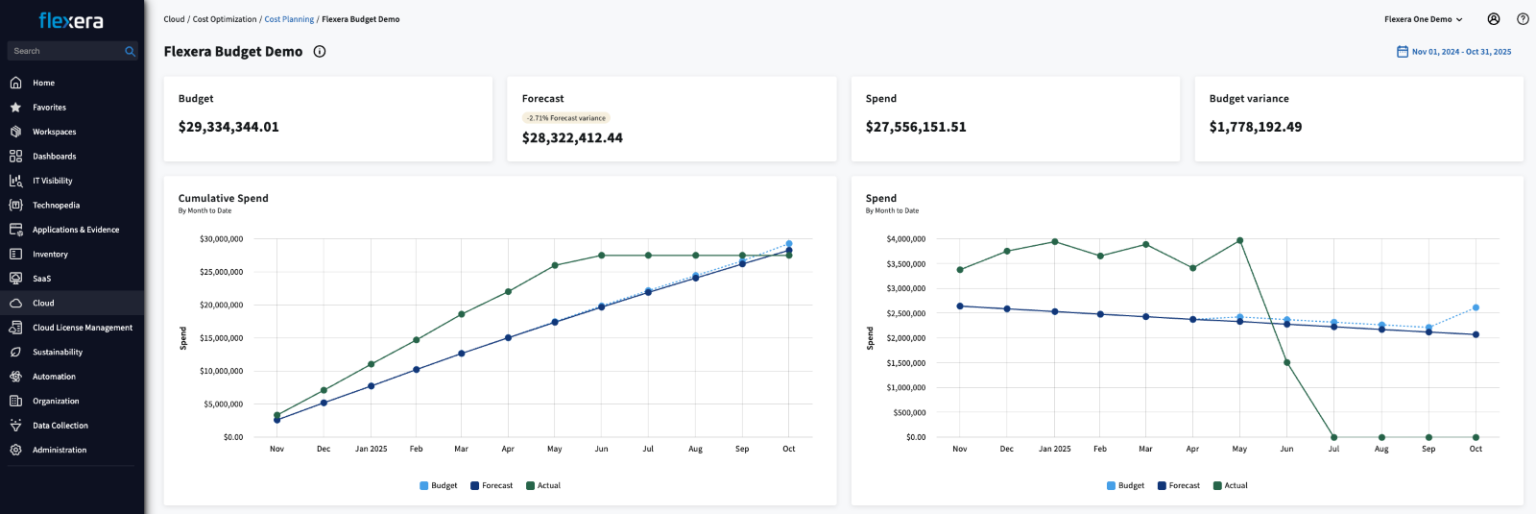1536x514 pixels.
Task: Open the Nov 01, 2024 - Oct 31, 2025 date picker
Action: (1460, 52)
